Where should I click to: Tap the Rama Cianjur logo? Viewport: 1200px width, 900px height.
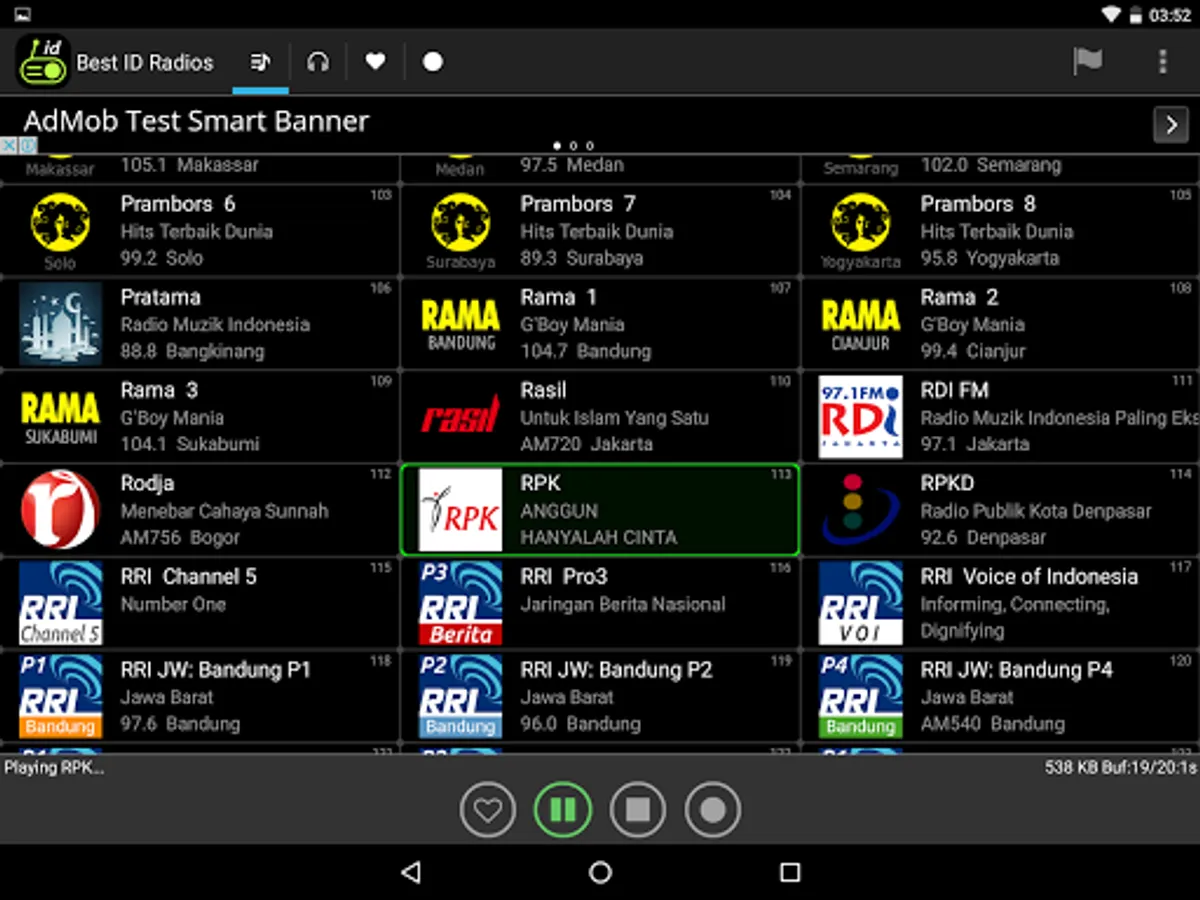tap(860, 324)
